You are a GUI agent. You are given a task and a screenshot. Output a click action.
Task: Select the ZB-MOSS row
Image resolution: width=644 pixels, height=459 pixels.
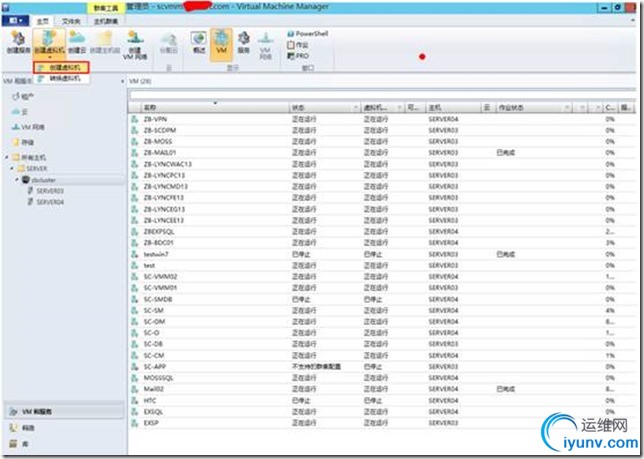tap(382, 141)
